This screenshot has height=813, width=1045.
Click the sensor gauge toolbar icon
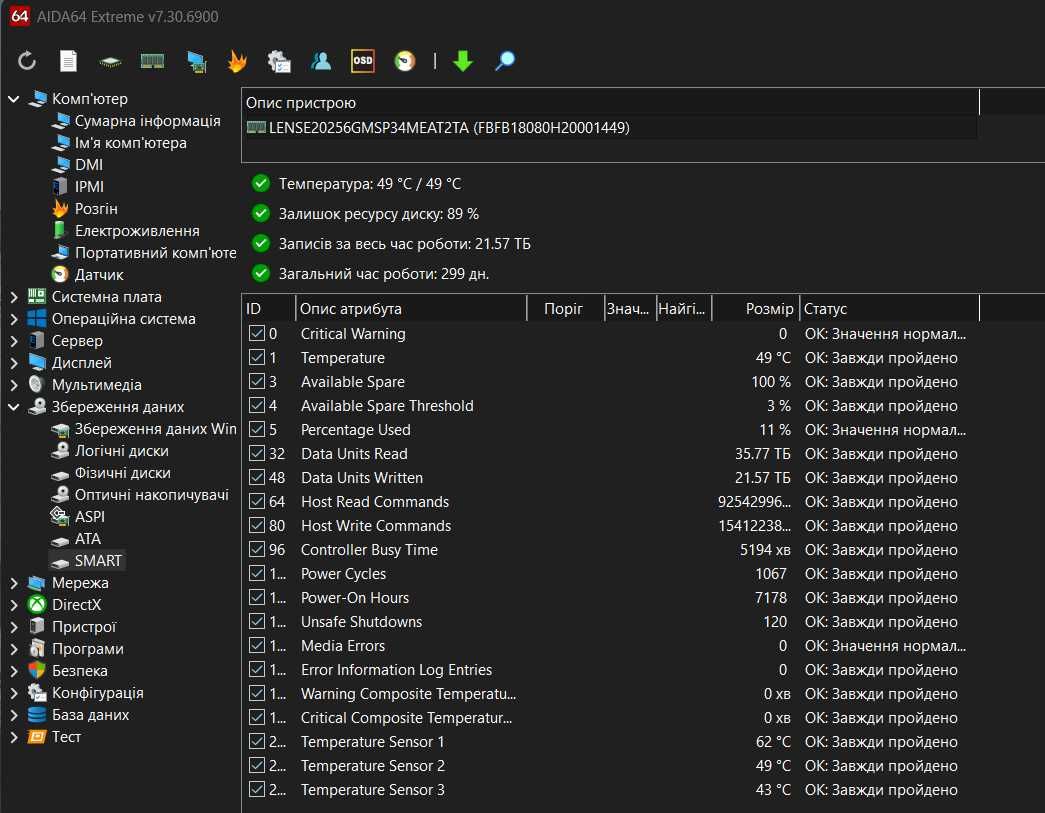click(x=405, y=61)
